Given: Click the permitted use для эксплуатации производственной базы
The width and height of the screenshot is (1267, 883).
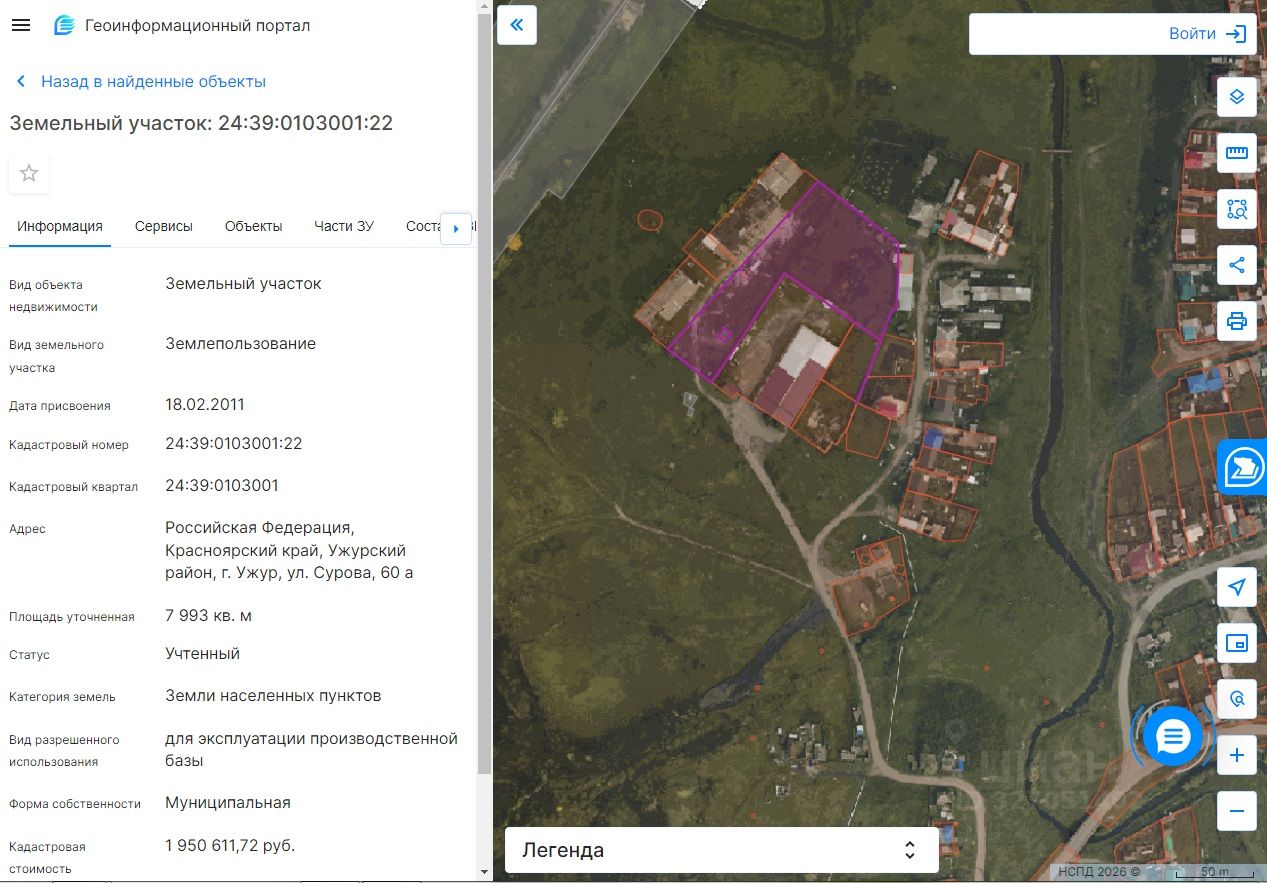Looking at the screenshot, I should (311, 750).
